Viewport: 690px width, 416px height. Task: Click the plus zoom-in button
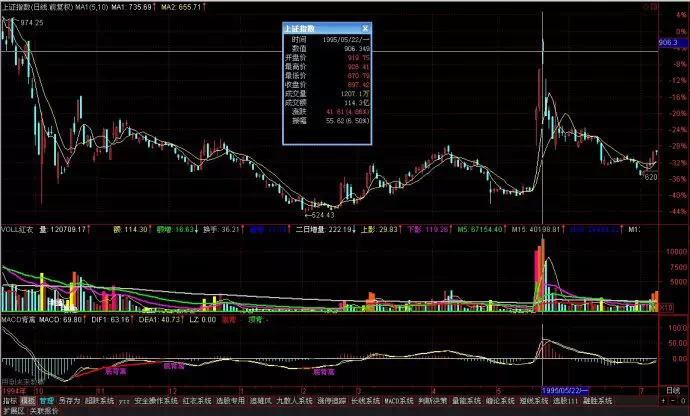pyautogui.click(x=663, y=401)
